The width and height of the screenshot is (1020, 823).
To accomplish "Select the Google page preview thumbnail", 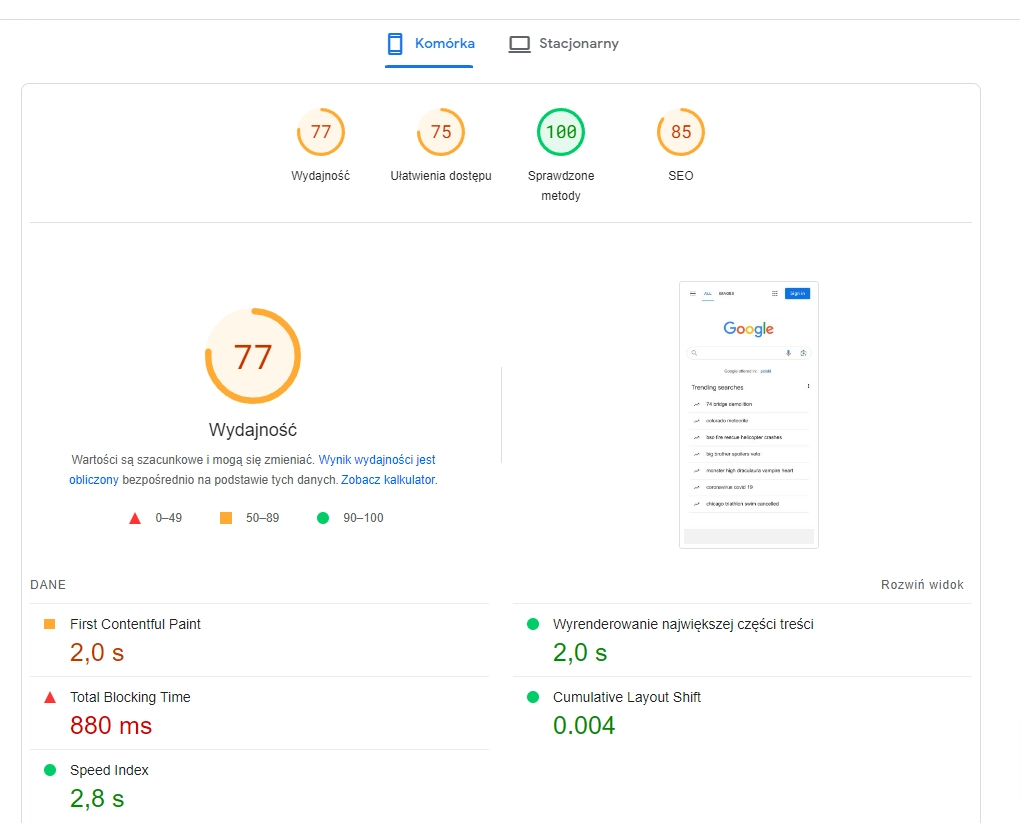I will (748, 414).
